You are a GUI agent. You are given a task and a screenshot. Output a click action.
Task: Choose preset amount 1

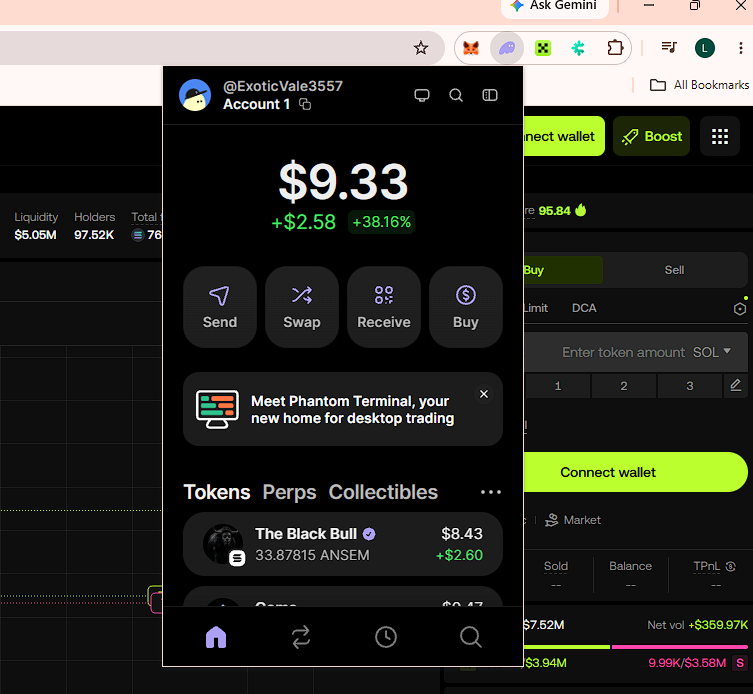click(x=558, y=386)
